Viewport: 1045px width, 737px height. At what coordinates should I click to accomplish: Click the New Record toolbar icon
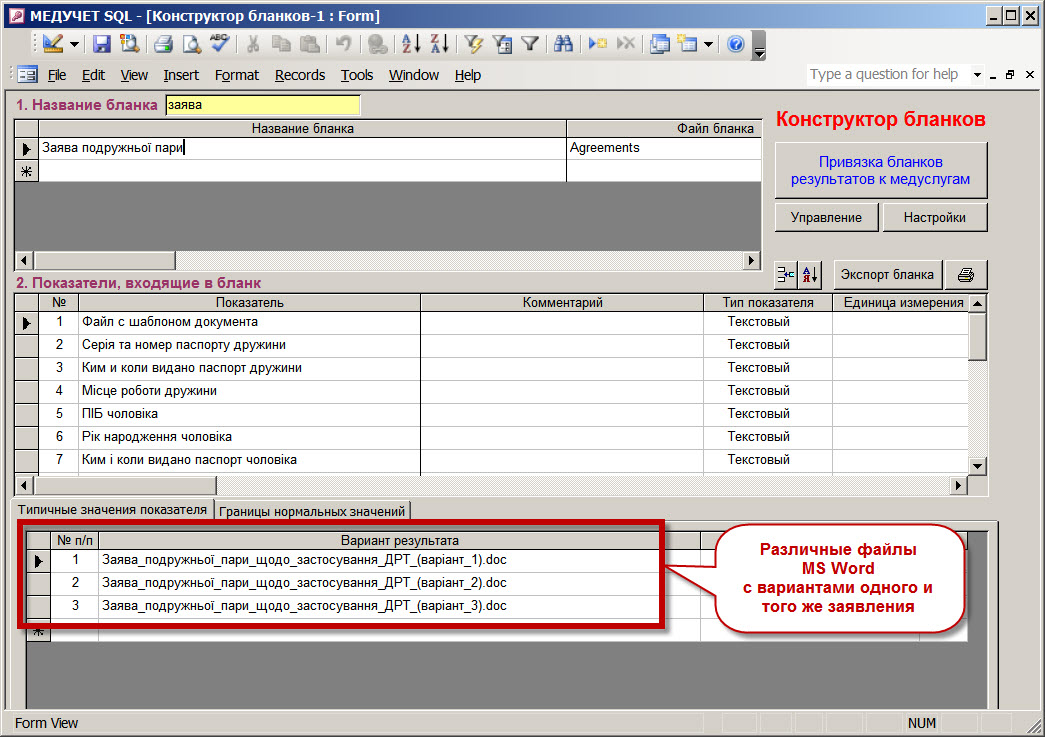[x=597, y=44]
